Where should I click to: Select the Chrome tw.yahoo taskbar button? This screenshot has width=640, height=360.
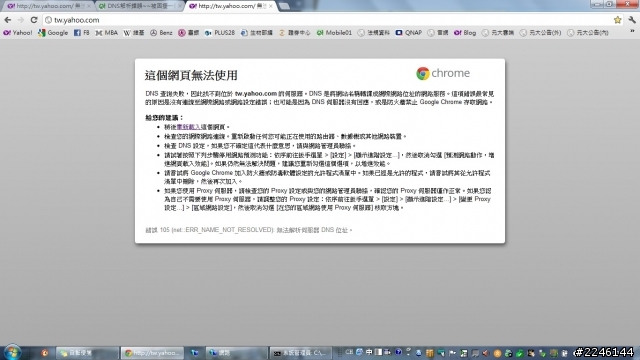tap(152, 353)
